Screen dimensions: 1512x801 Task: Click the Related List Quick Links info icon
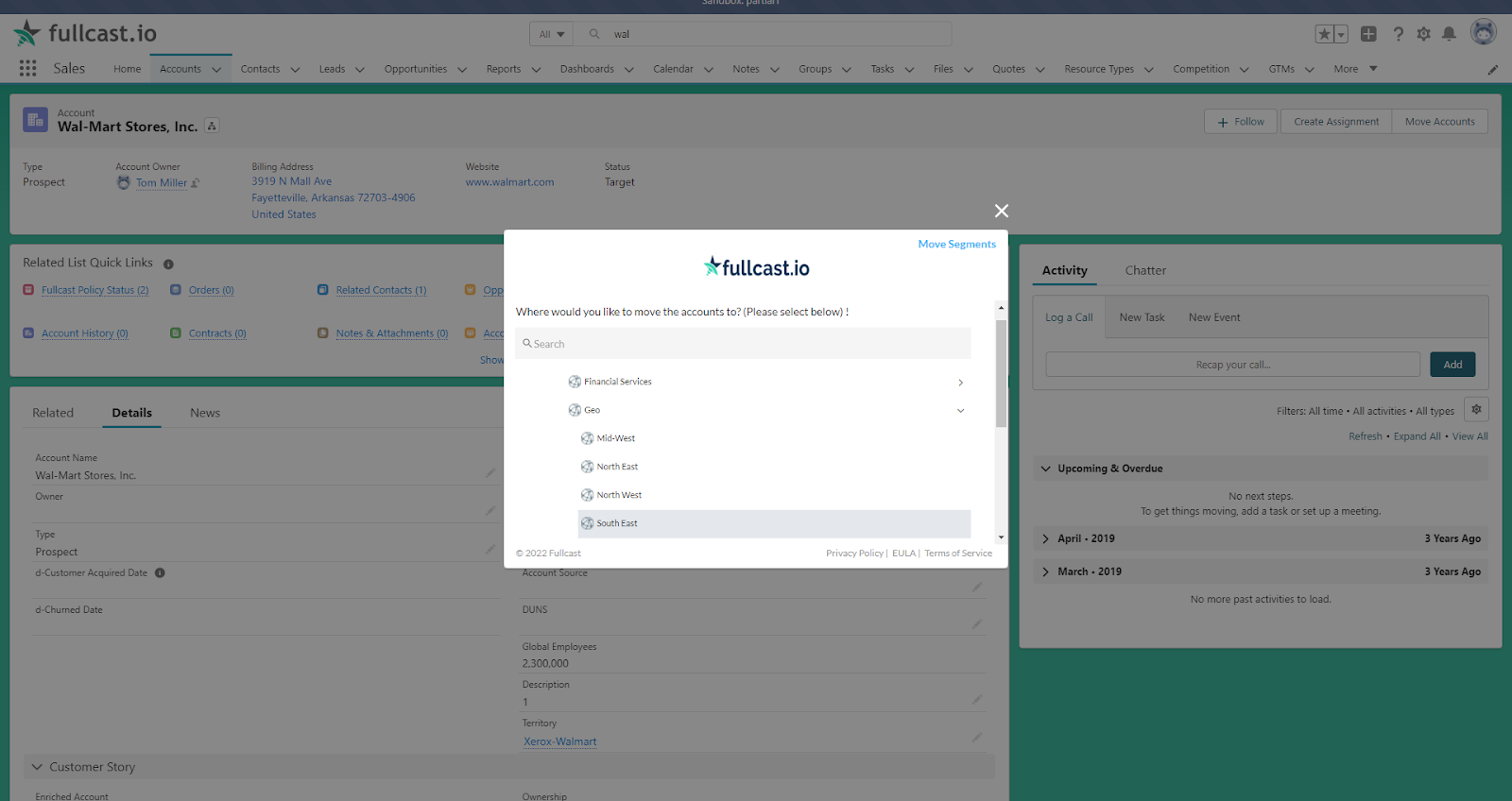168,264
